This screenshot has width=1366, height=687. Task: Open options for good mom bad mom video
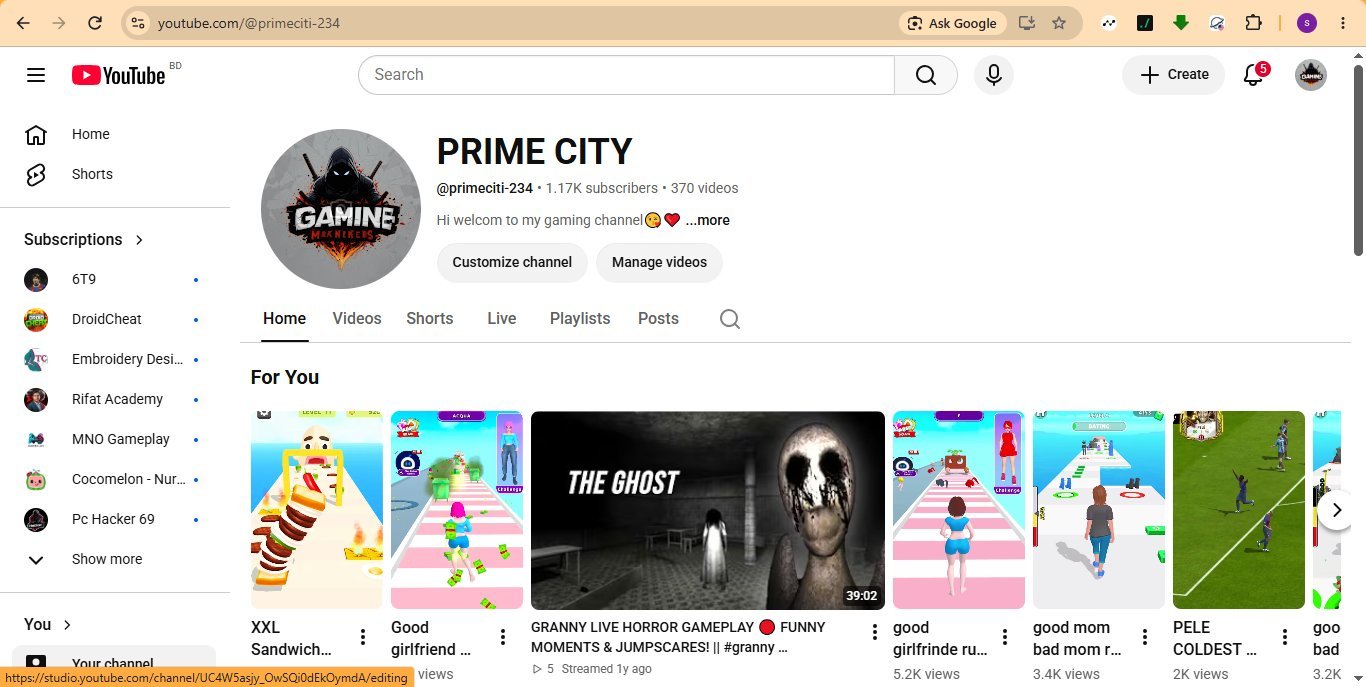pos(1145,637)
